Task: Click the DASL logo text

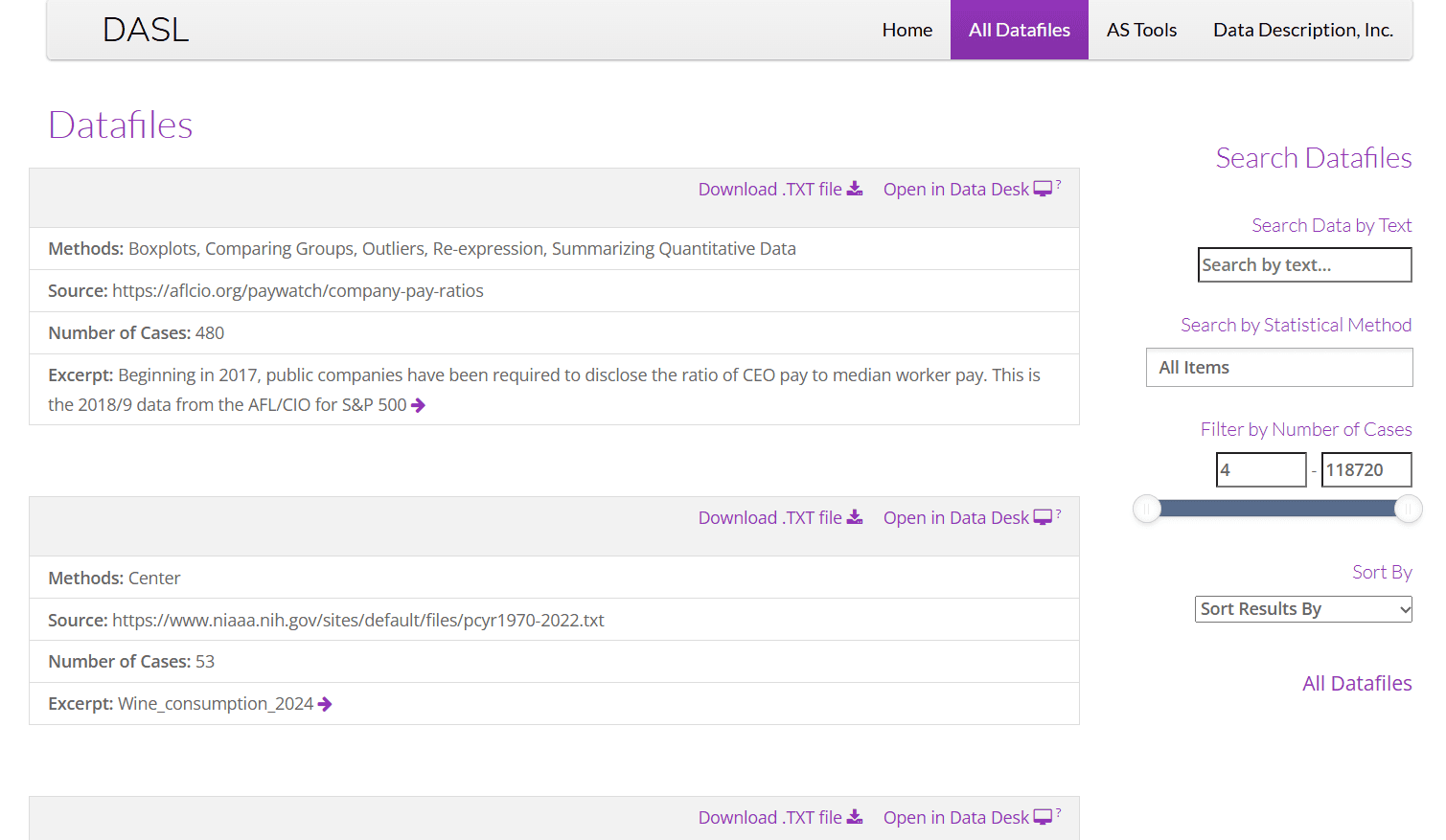Action: pyautogui.click(x=146, y=30)
